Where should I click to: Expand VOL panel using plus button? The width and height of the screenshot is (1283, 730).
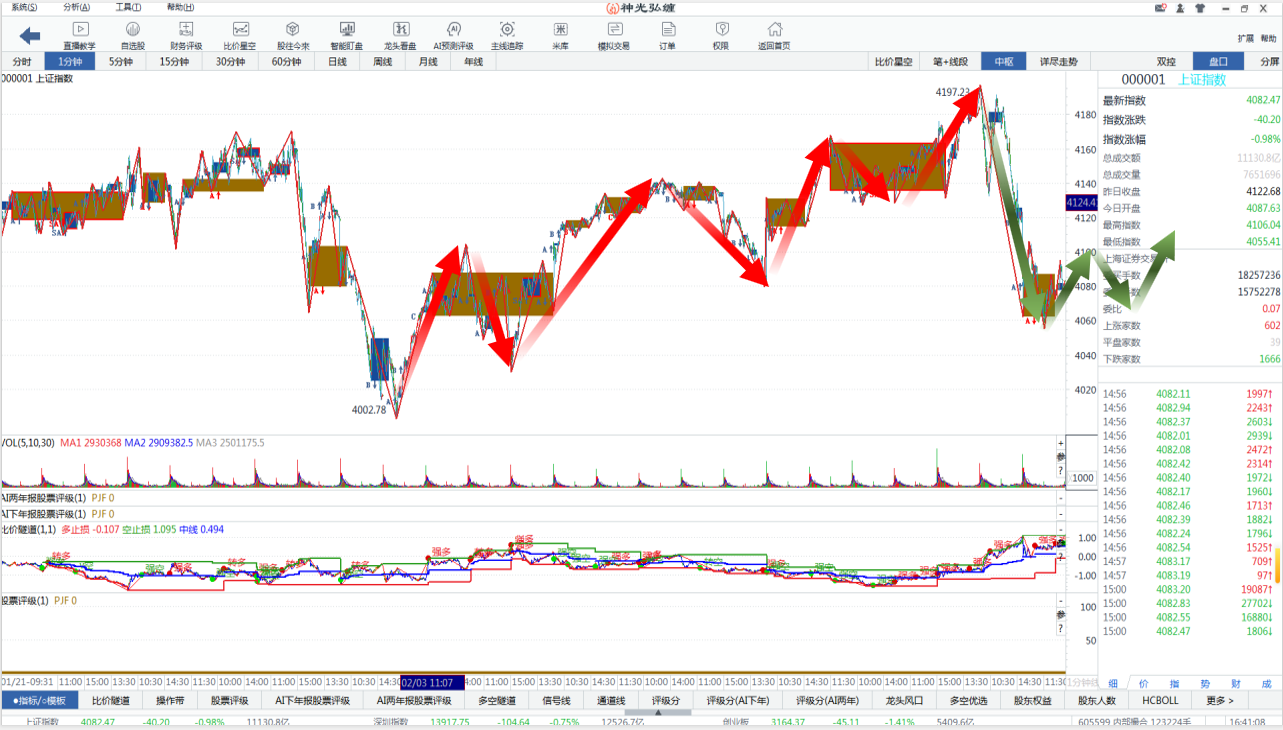1061,443
